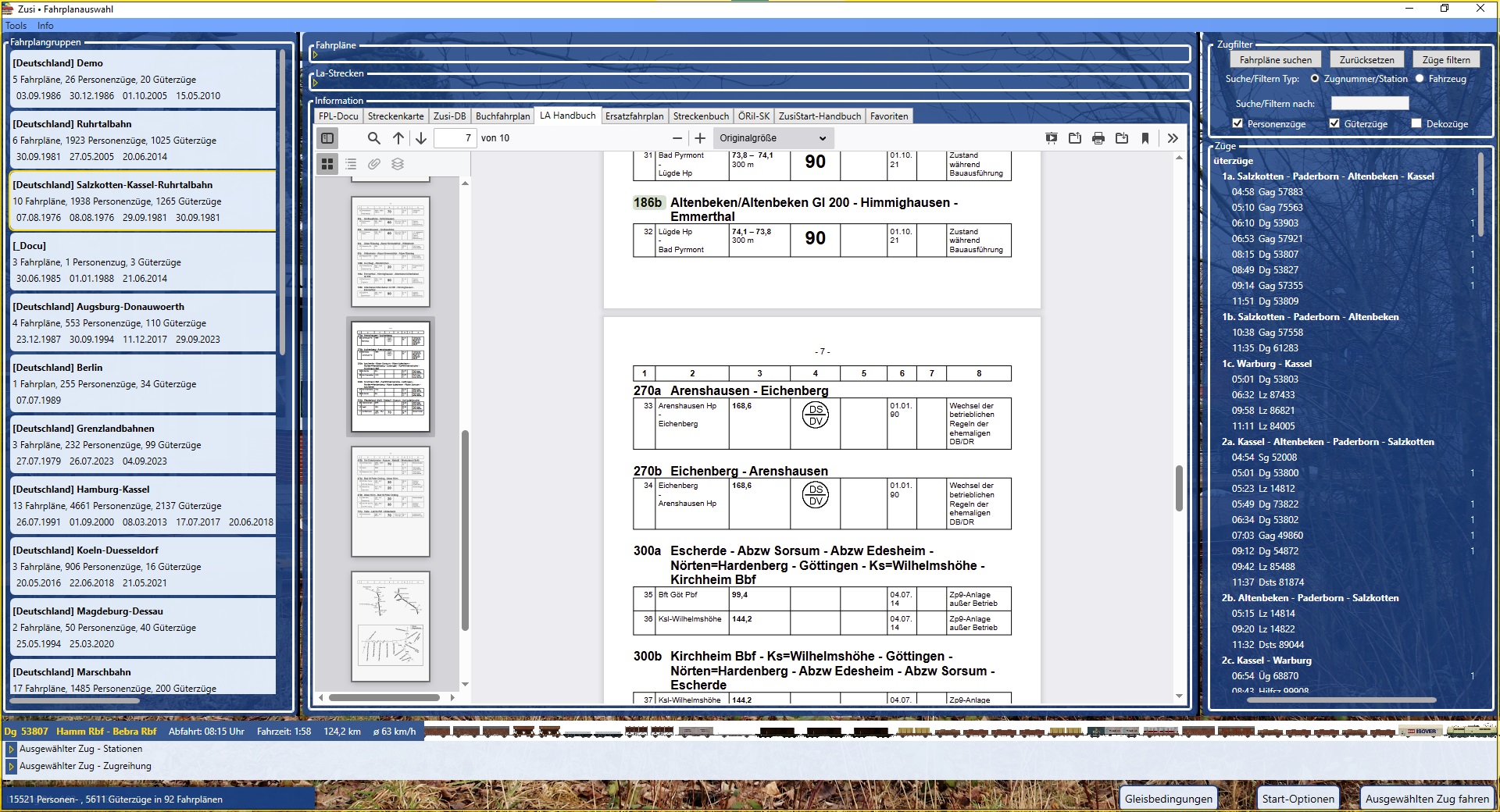Screen dimensions: 1500x812
Task: Click the bookmark icon in PDF toolbar
Action: tap(1145, 138)
